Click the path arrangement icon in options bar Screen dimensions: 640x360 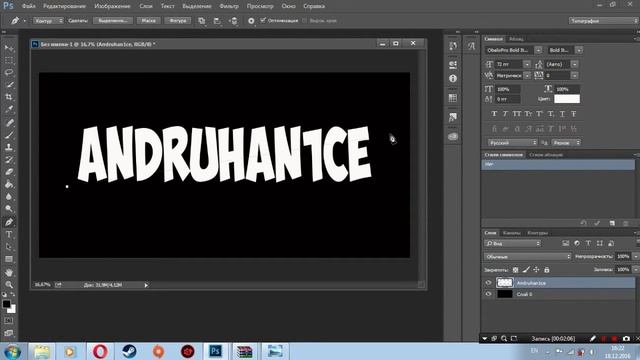233,20
